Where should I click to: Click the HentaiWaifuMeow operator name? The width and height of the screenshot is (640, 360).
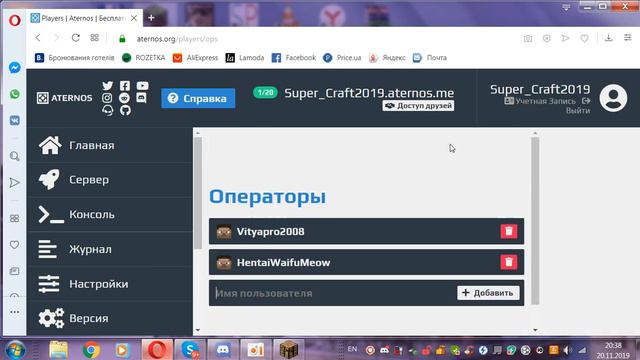283,262
